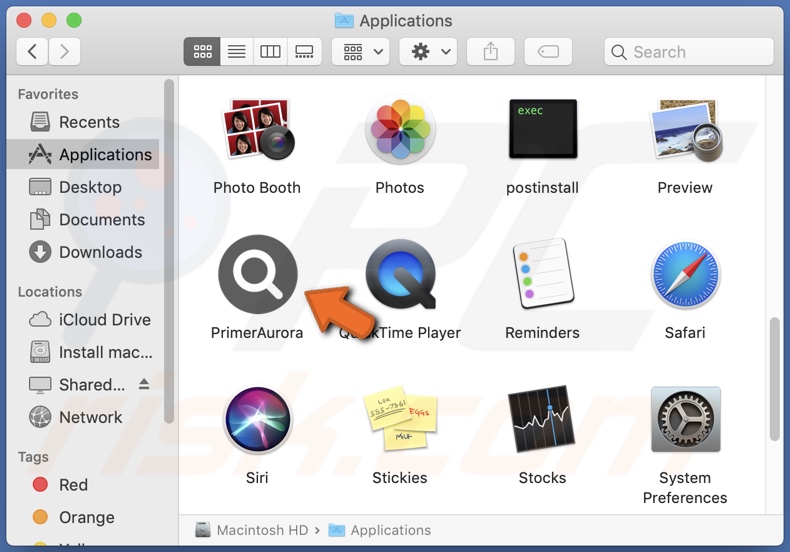The width and height of the screenshot is (790, 552).
Task: Click the Locations section header
Action: pos(50,292)
